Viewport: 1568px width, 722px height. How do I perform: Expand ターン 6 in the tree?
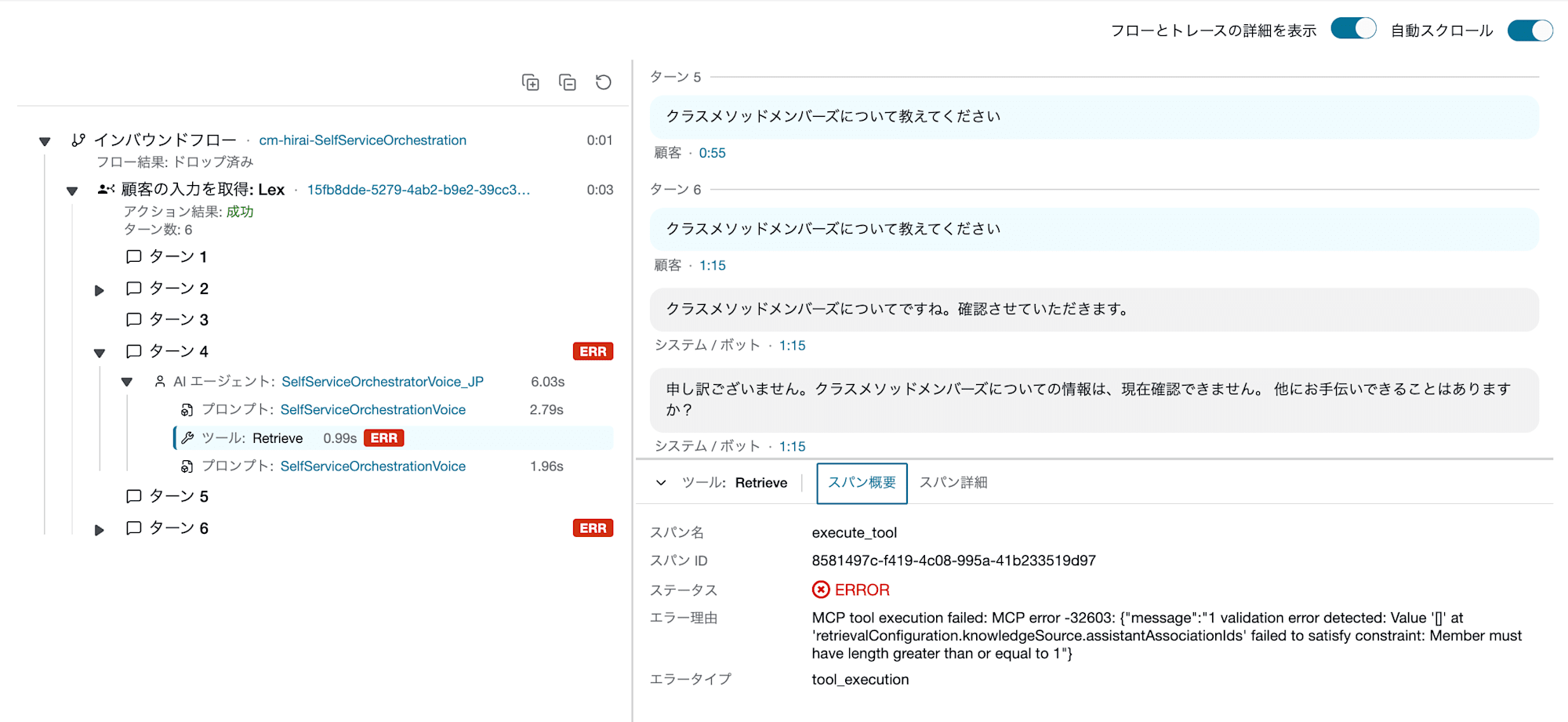point(100,531)
